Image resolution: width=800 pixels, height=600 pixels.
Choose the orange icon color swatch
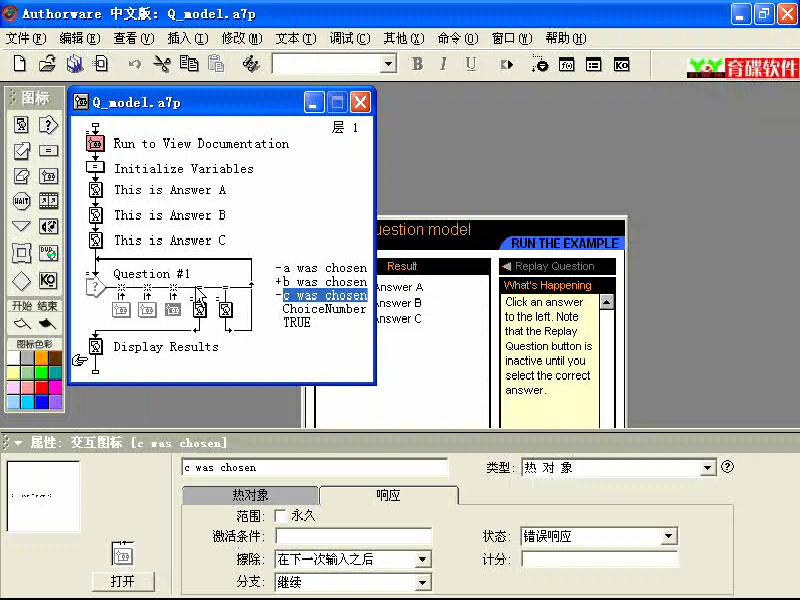(x=42, y=358)
